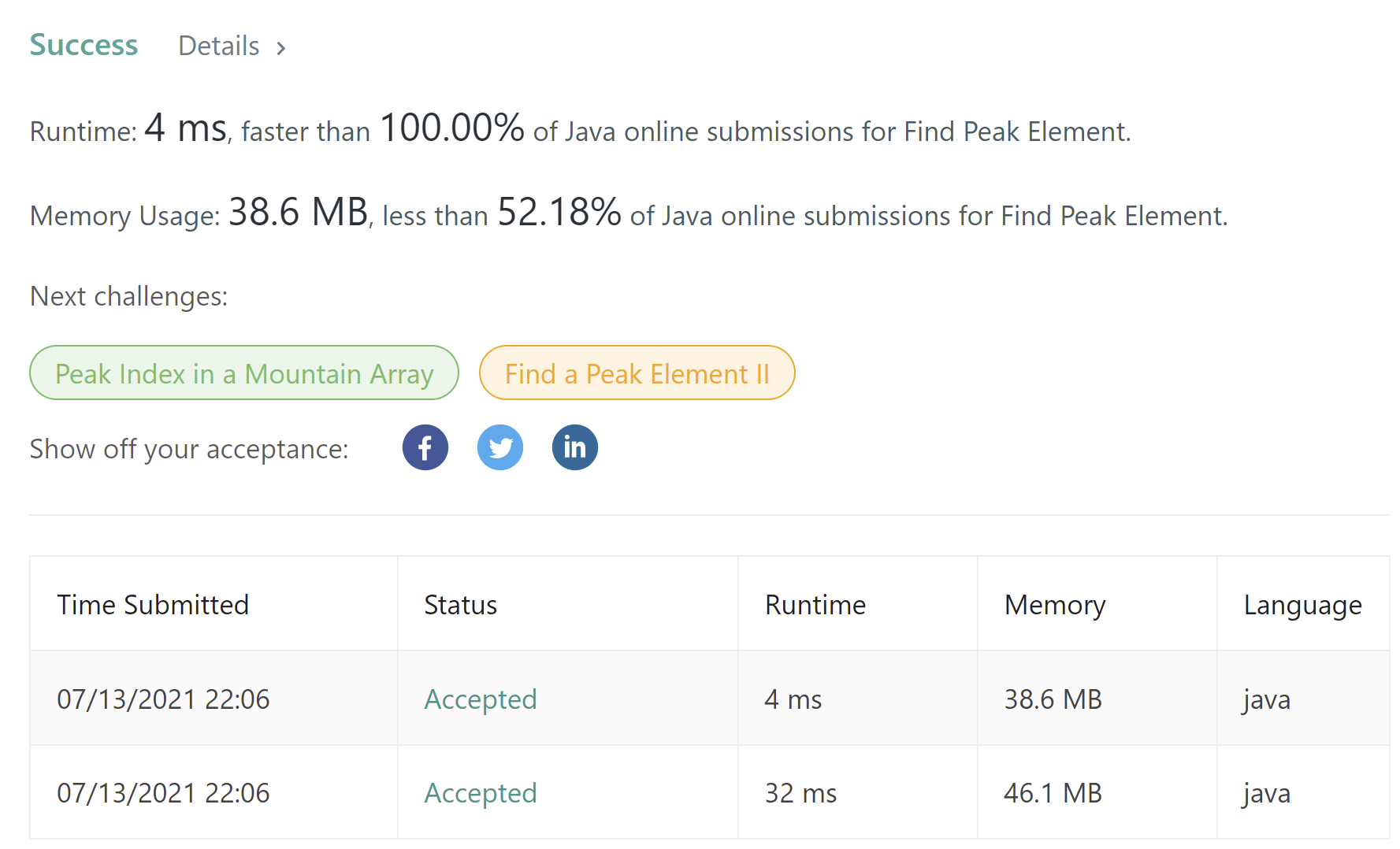The height and width of the screenshot is (849, 1400).
Task: Open the Accepted submission with 4 ms runtime
Action: click(481, 699)
